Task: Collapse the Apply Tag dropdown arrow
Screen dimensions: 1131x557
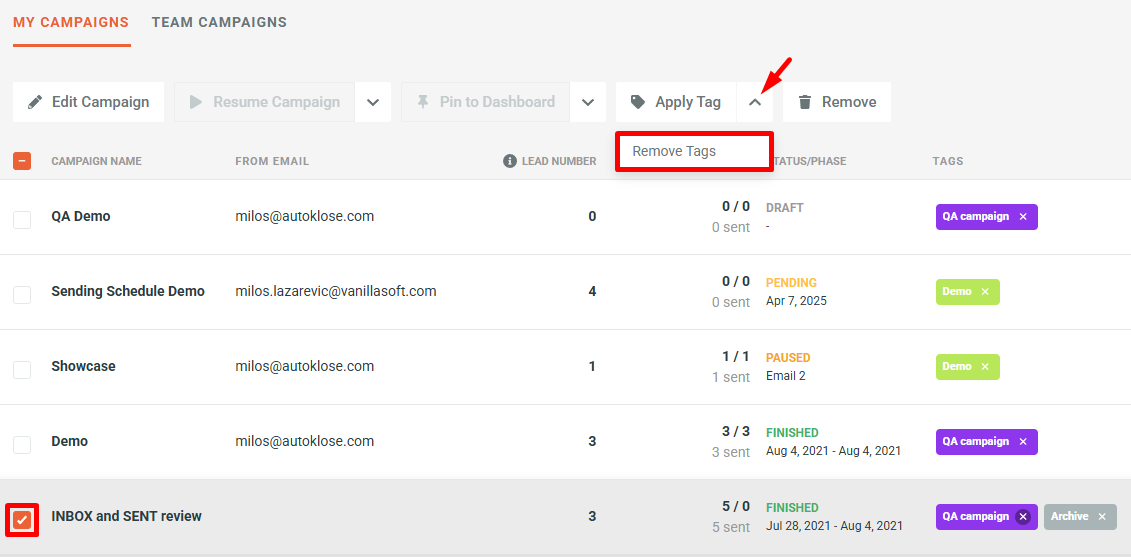Action: pyautogui.click(x=755, y=102)
